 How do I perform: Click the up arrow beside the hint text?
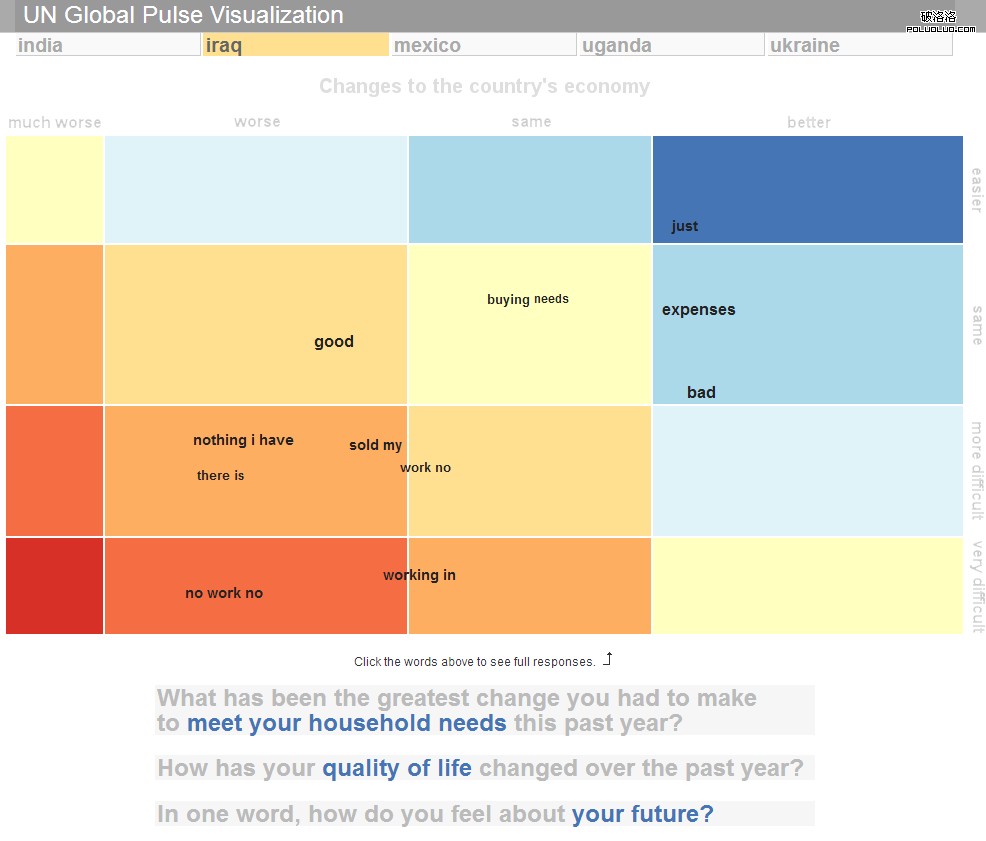(x=607, y=659)
